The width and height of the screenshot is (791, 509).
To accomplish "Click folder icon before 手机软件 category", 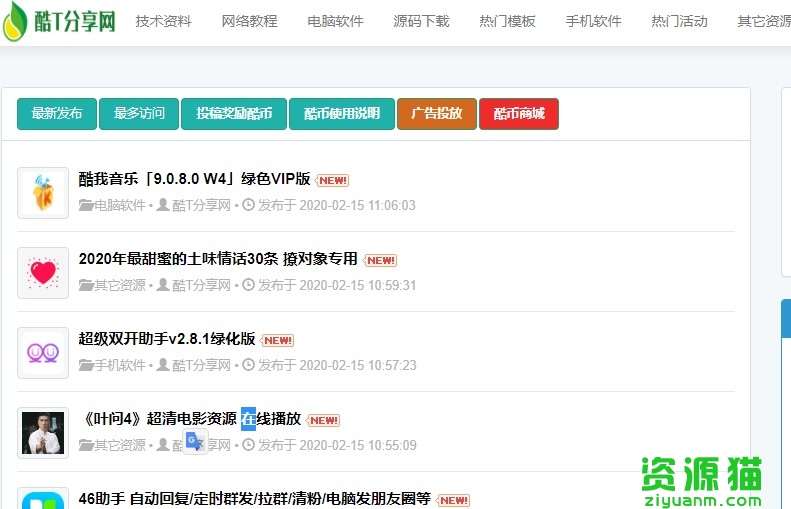I will click(86, 365).
